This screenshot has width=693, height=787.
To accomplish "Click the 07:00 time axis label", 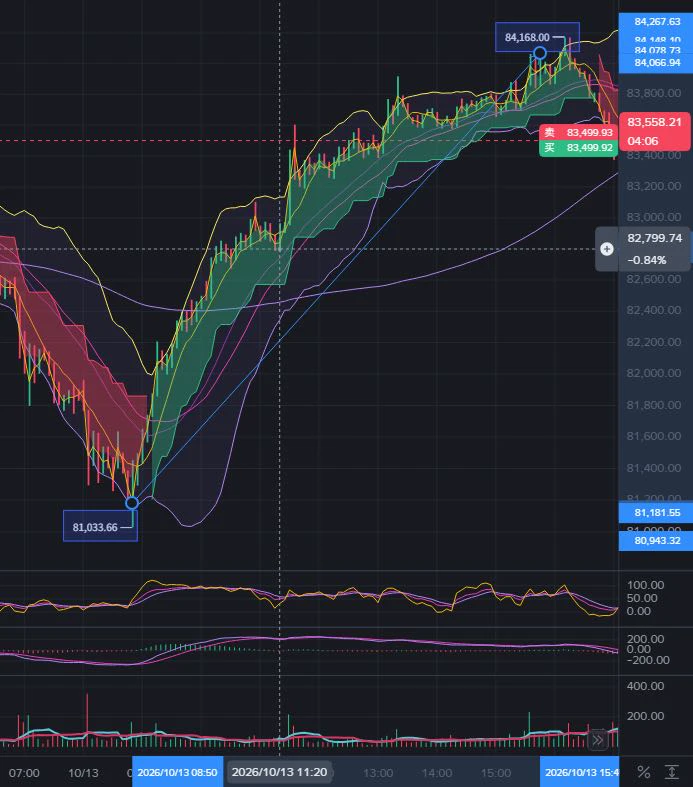I will [x=24, y=773].
